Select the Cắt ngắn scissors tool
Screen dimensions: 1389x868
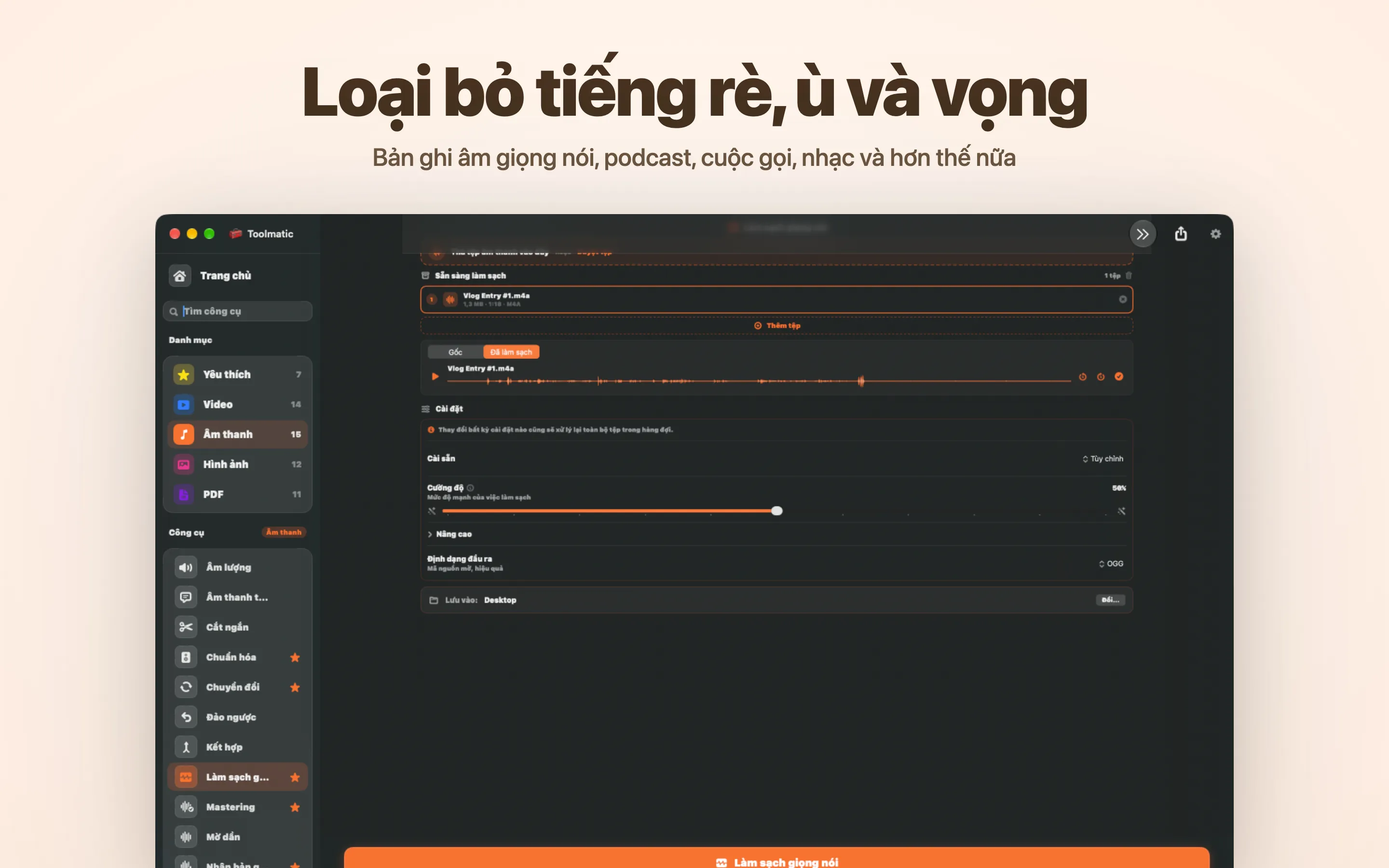pos(238,627)
